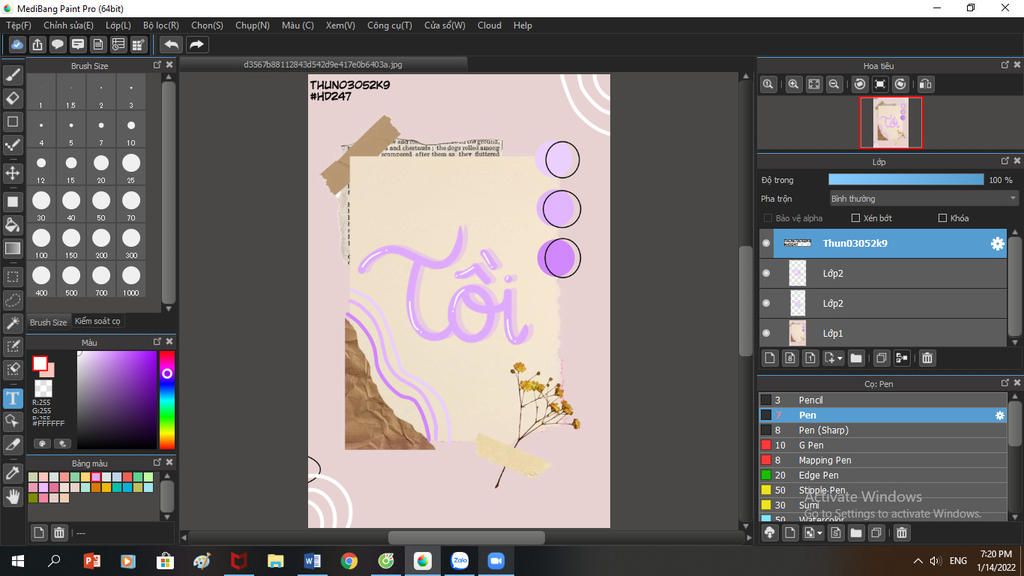Open the Help menu
Viewport: 1024px width, 576px height.
[x=522, y=25]
